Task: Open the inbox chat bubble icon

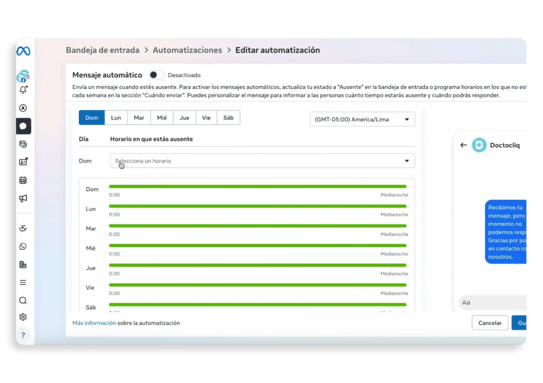Action: (23, 126)
